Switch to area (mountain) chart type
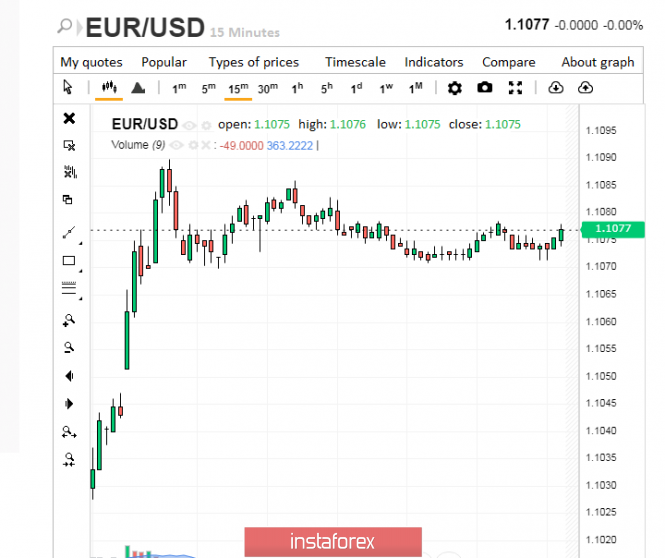 (x=138, y=88)
